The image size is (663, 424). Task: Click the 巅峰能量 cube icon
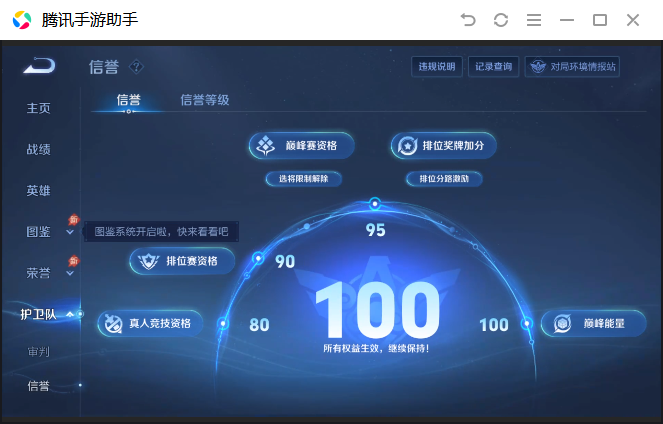tap(562, 324)
